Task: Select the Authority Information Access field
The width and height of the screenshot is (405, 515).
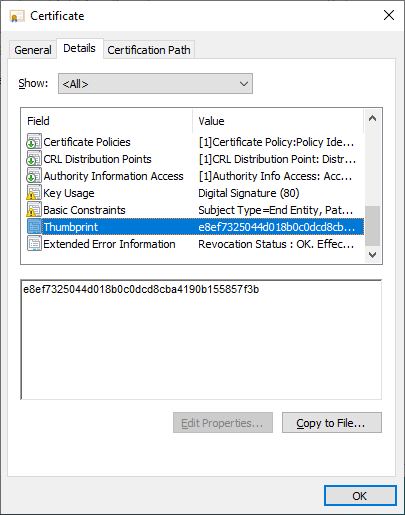Action: click(113, 176)
